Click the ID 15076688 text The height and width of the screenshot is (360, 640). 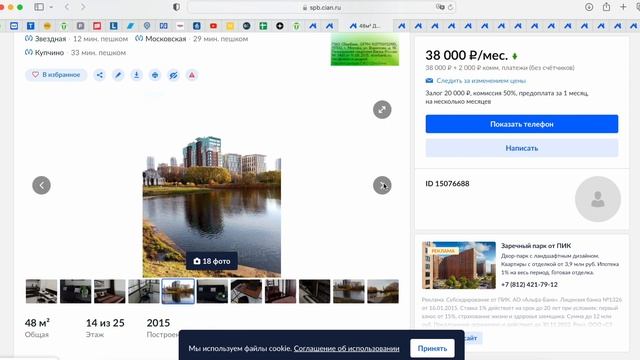tap(447, 184)
